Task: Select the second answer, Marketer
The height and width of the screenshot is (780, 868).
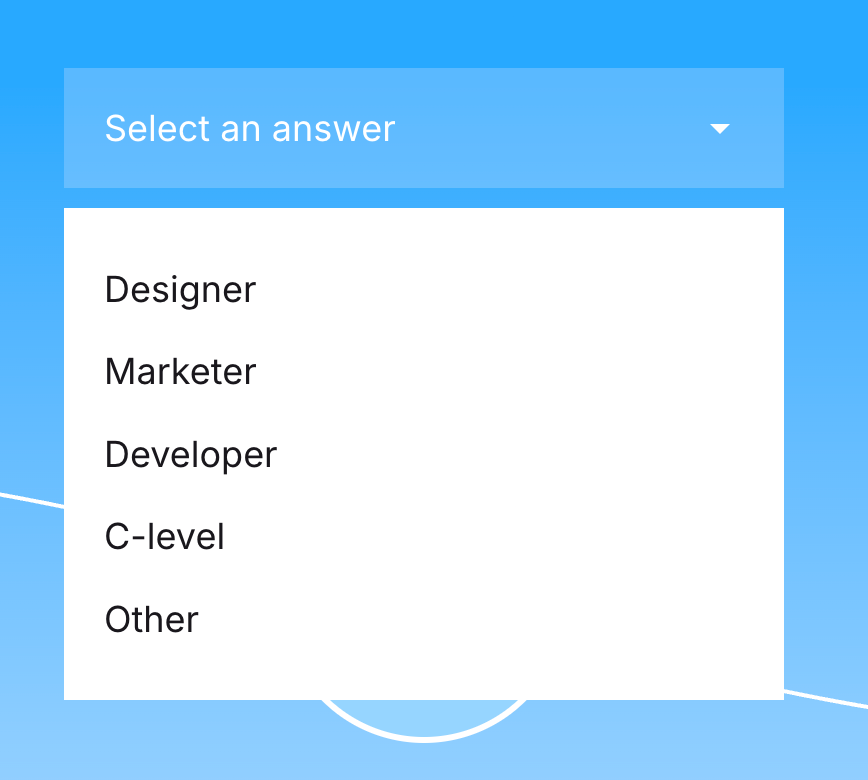Action: (180, 372)
